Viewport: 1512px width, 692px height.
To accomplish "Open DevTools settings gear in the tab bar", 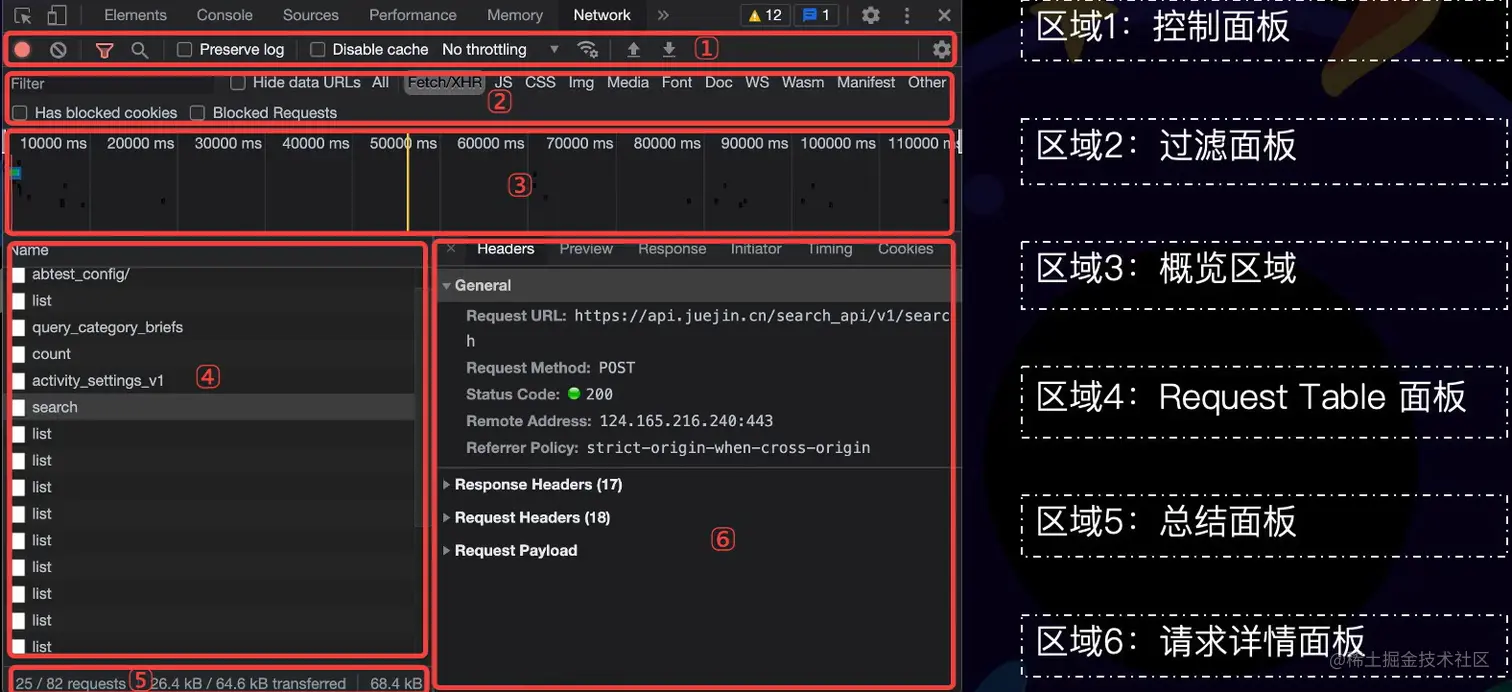I will click(871, 15).
